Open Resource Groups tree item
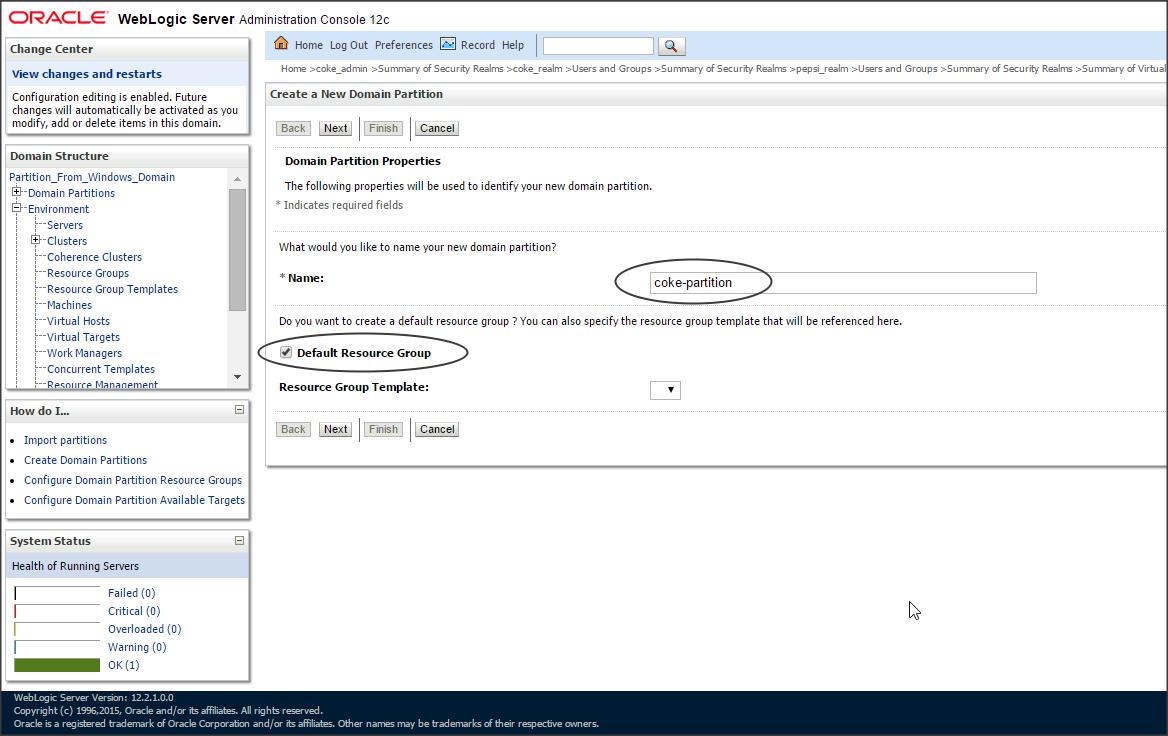1168x736 pixels. pos(88,273)
